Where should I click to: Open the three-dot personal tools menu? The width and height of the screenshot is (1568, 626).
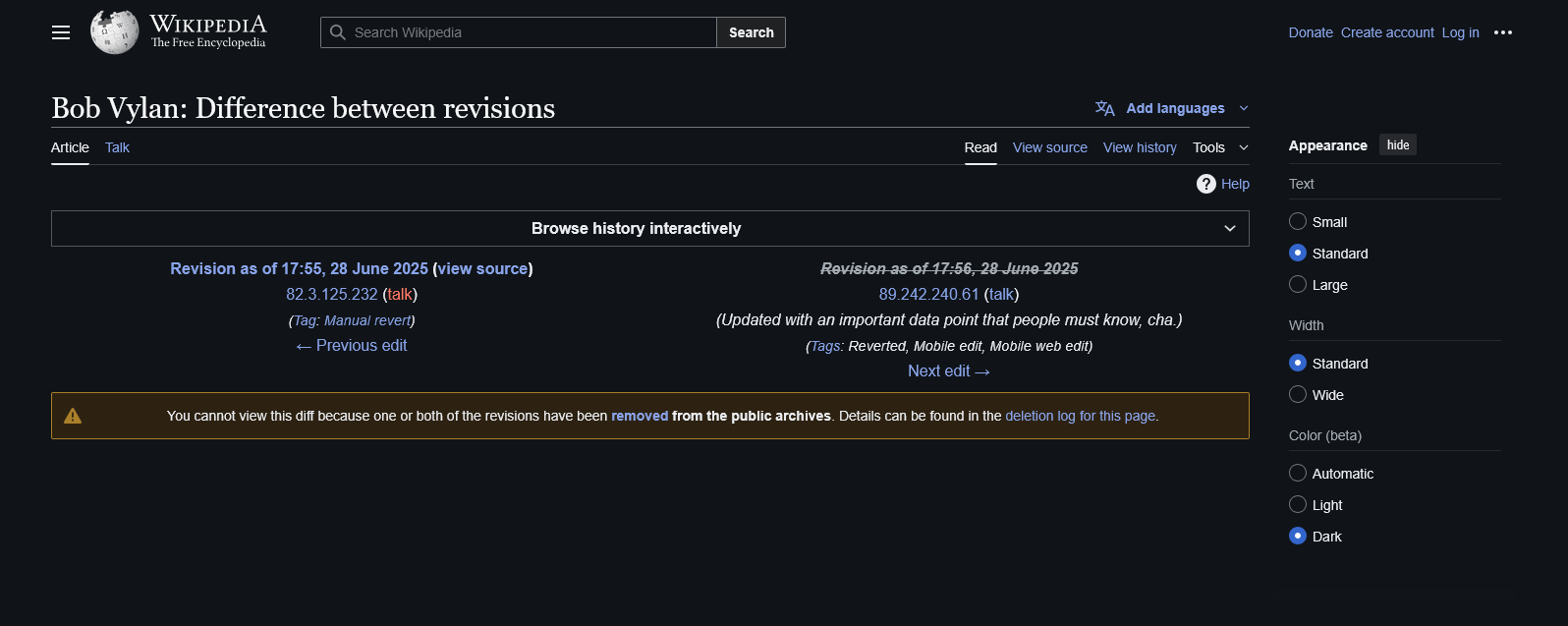(x=1503, y=32)
